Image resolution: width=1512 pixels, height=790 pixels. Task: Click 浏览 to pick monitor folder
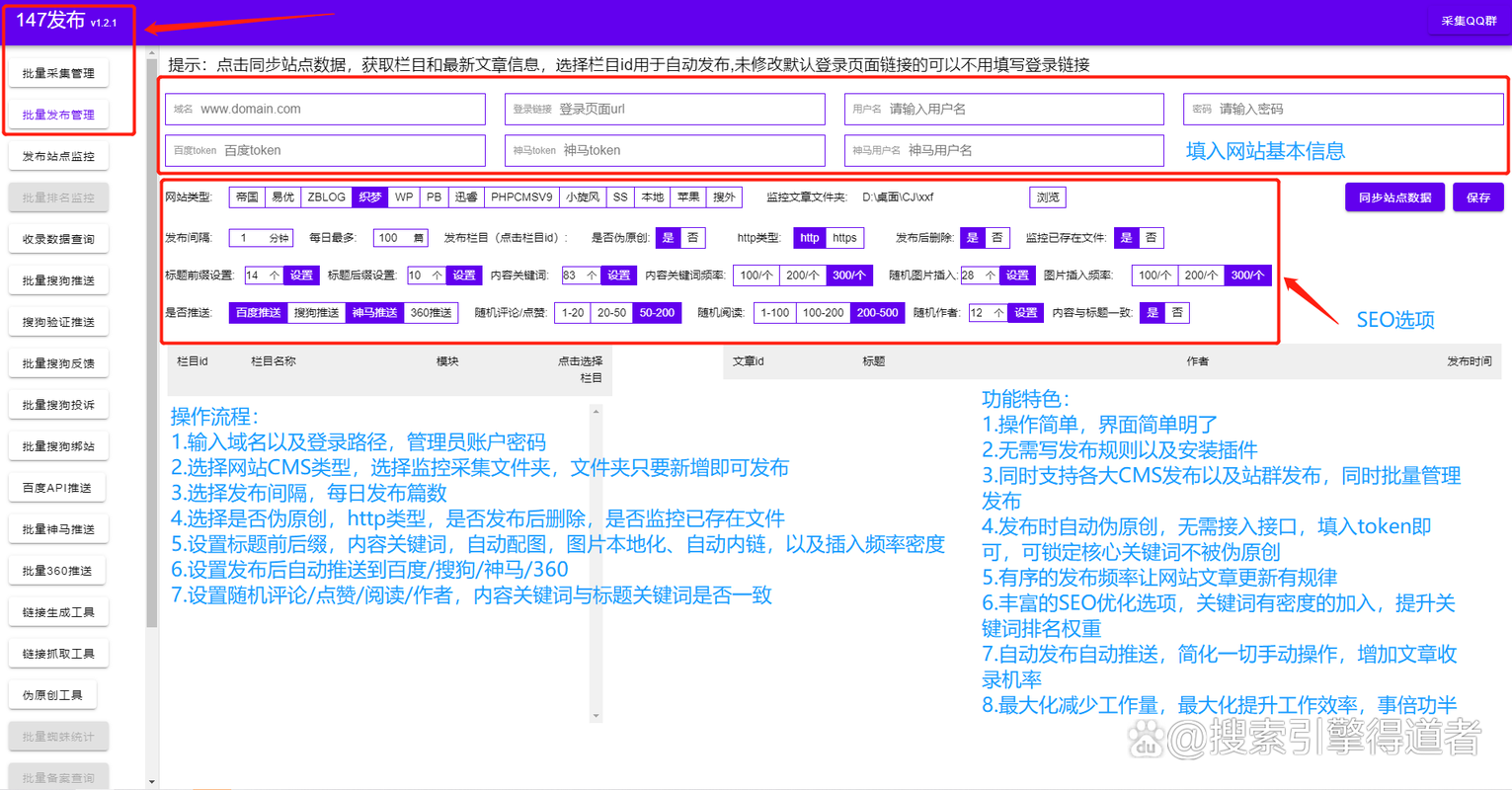tap(1048, 197)
